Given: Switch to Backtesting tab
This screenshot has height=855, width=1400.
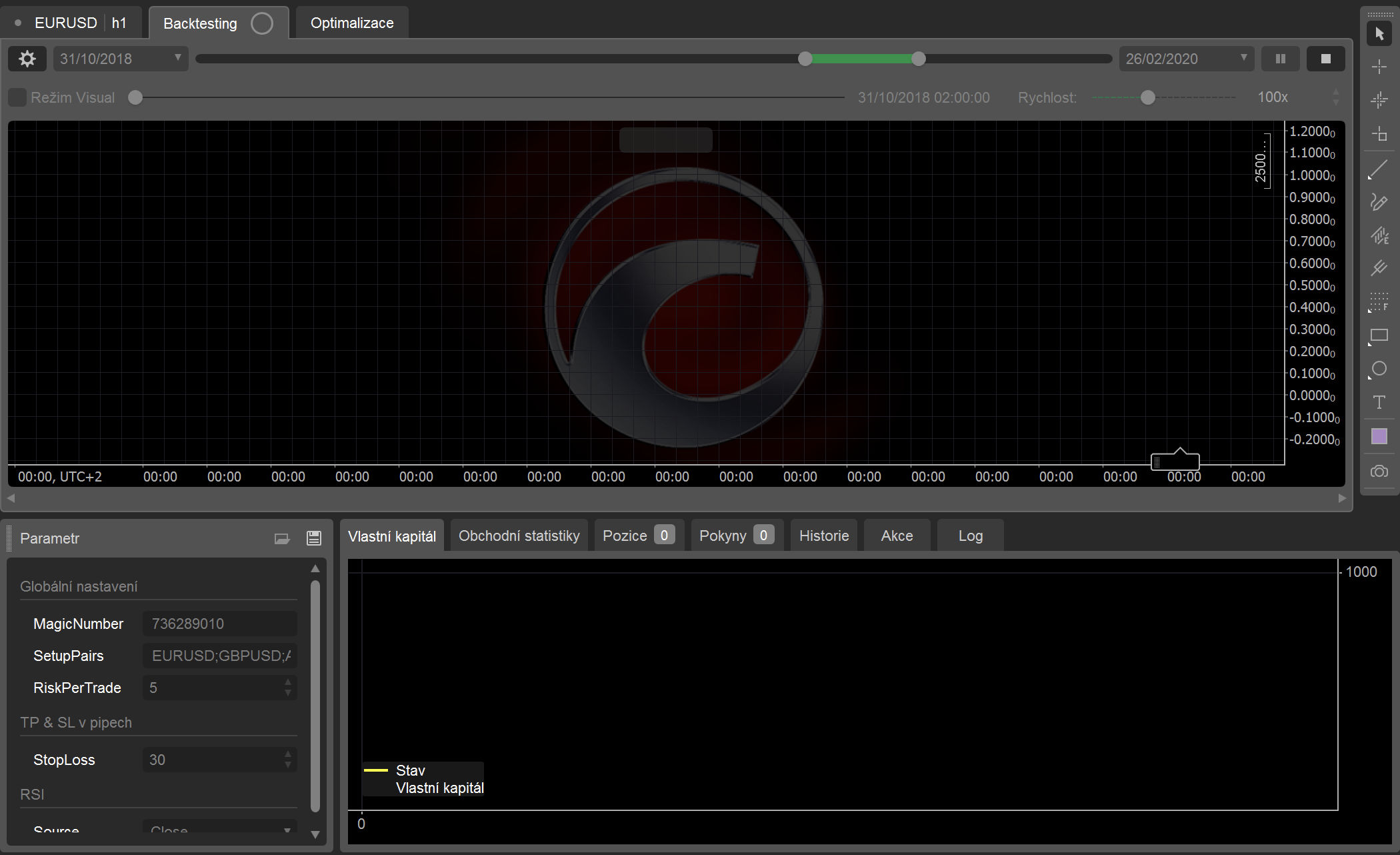Looking at the screenshot, I should click(x=218, y=23).
